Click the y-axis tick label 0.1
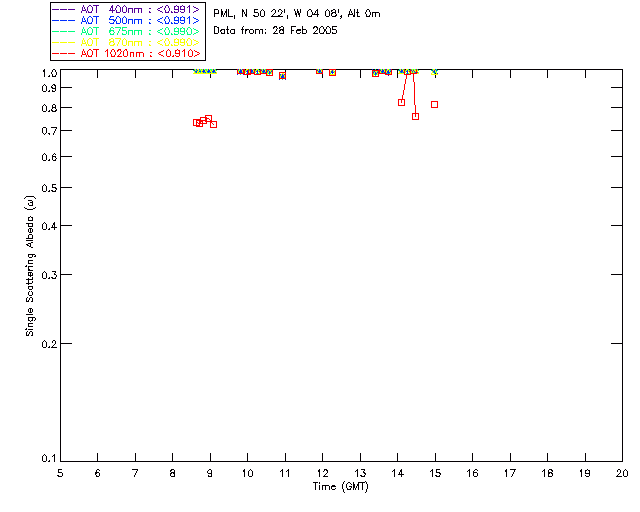The image size is (640, 512). click(x=49, y=459)
